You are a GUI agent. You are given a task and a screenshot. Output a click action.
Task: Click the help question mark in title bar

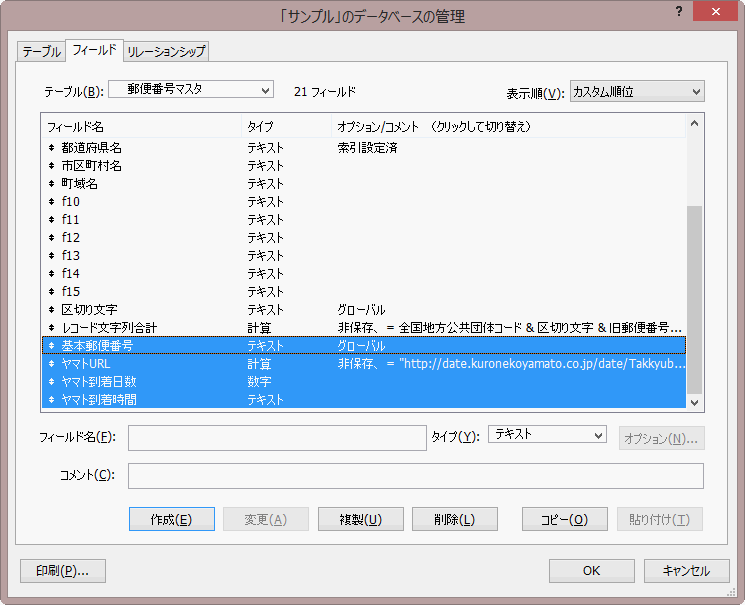(x=679, y=12)
